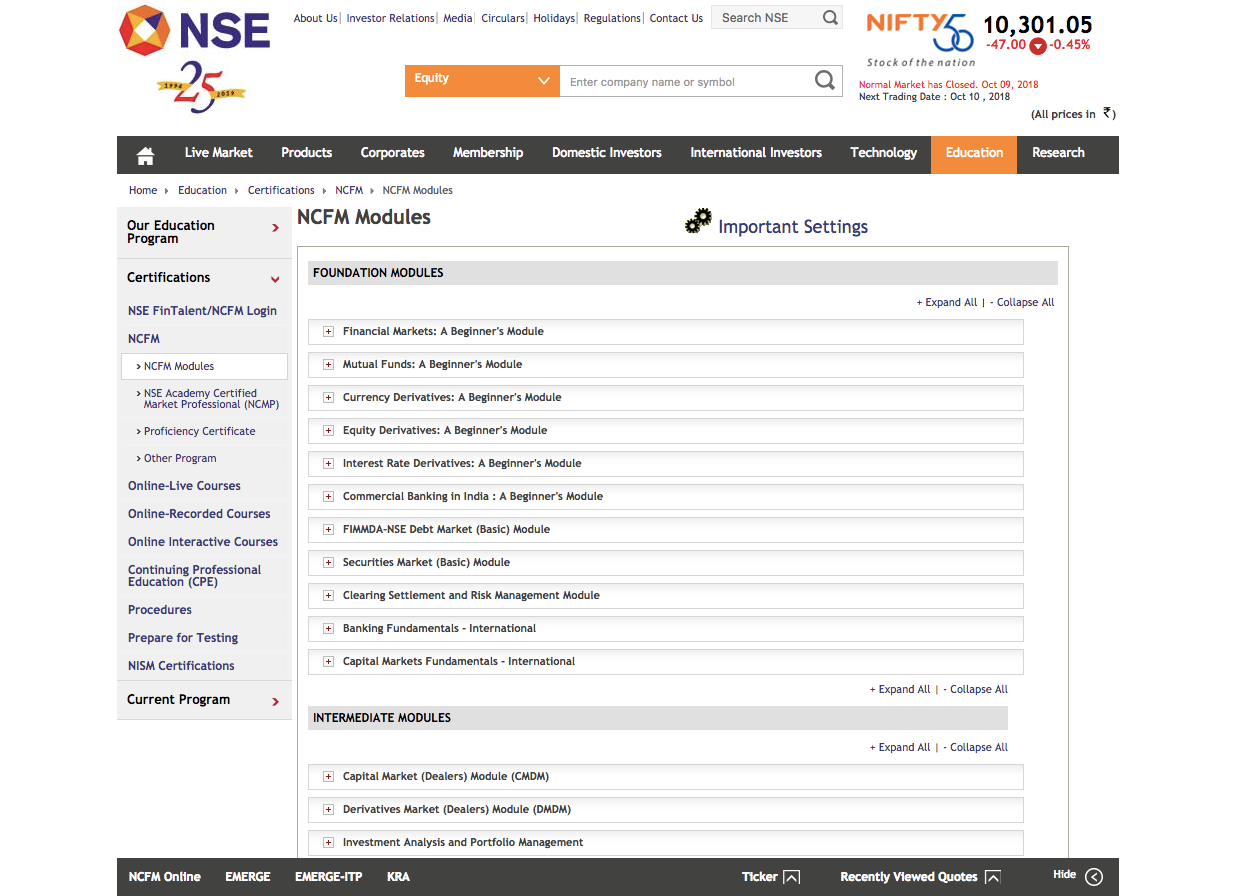Open the Products menu
1258x896 pixels.
tap(306, 153)
